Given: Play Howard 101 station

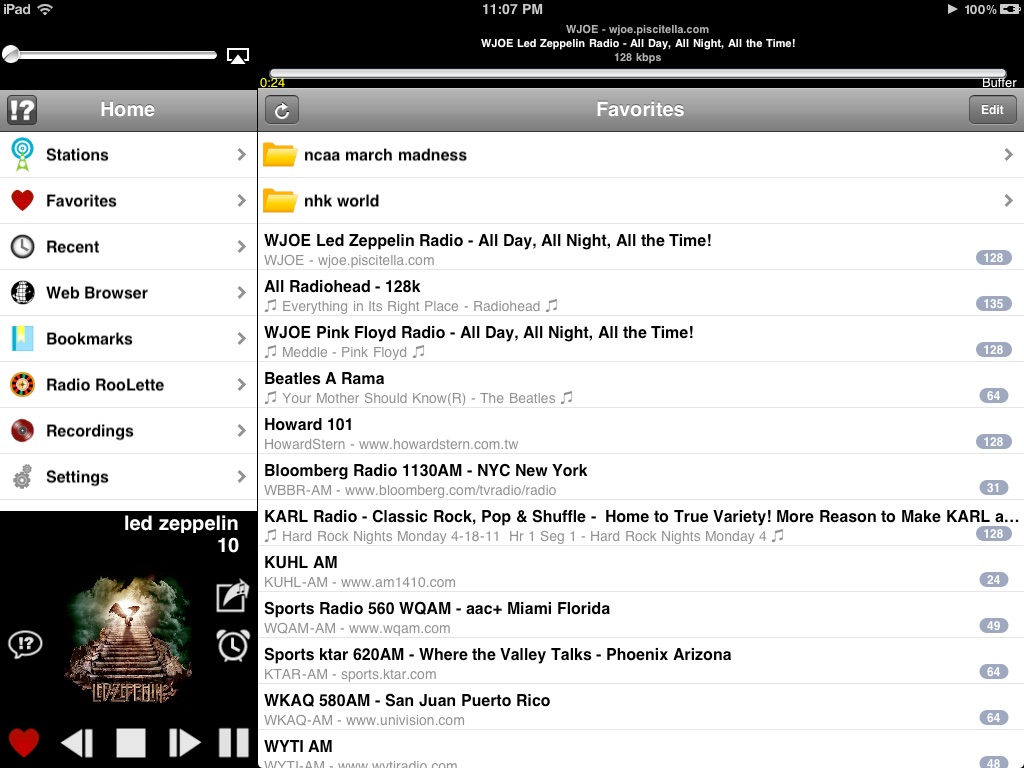Looking at the screenshot, I should pos(641,430).
